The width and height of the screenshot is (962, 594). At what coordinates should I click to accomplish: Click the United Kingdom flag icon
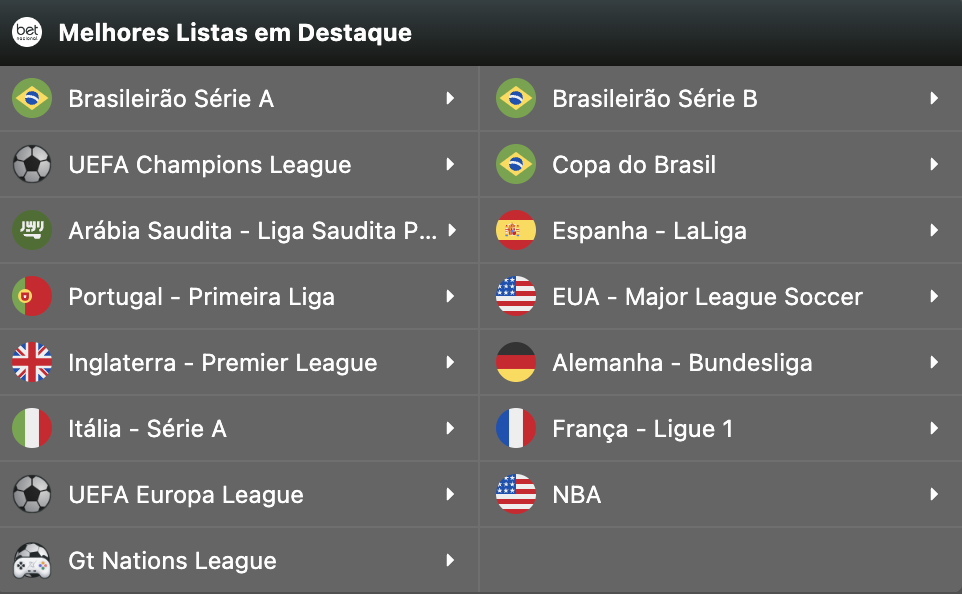[x=32, y=362]
